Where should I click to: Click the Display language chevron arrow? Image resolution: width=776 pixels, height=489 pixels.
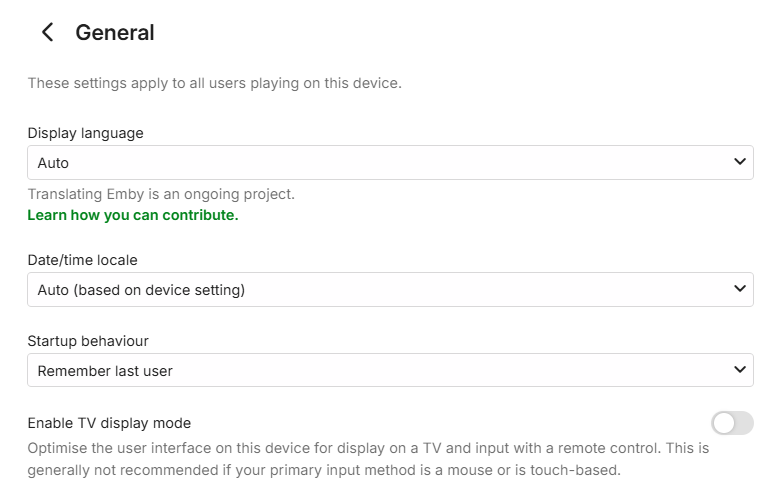tap(740, 162)
